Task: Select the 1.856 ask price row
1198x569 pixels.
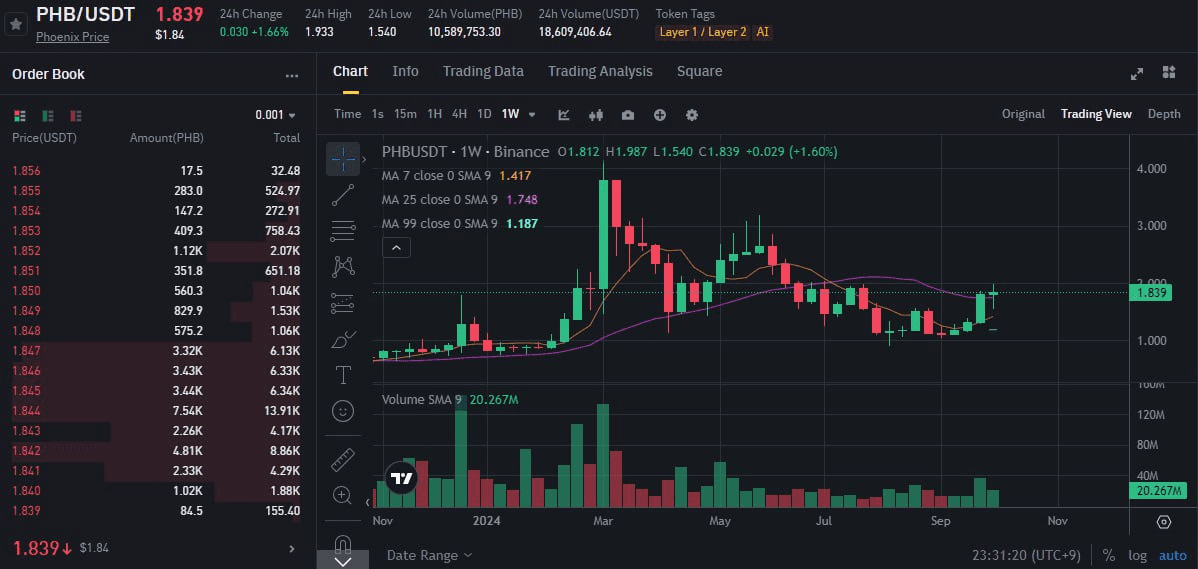Action: pos(156,171)
